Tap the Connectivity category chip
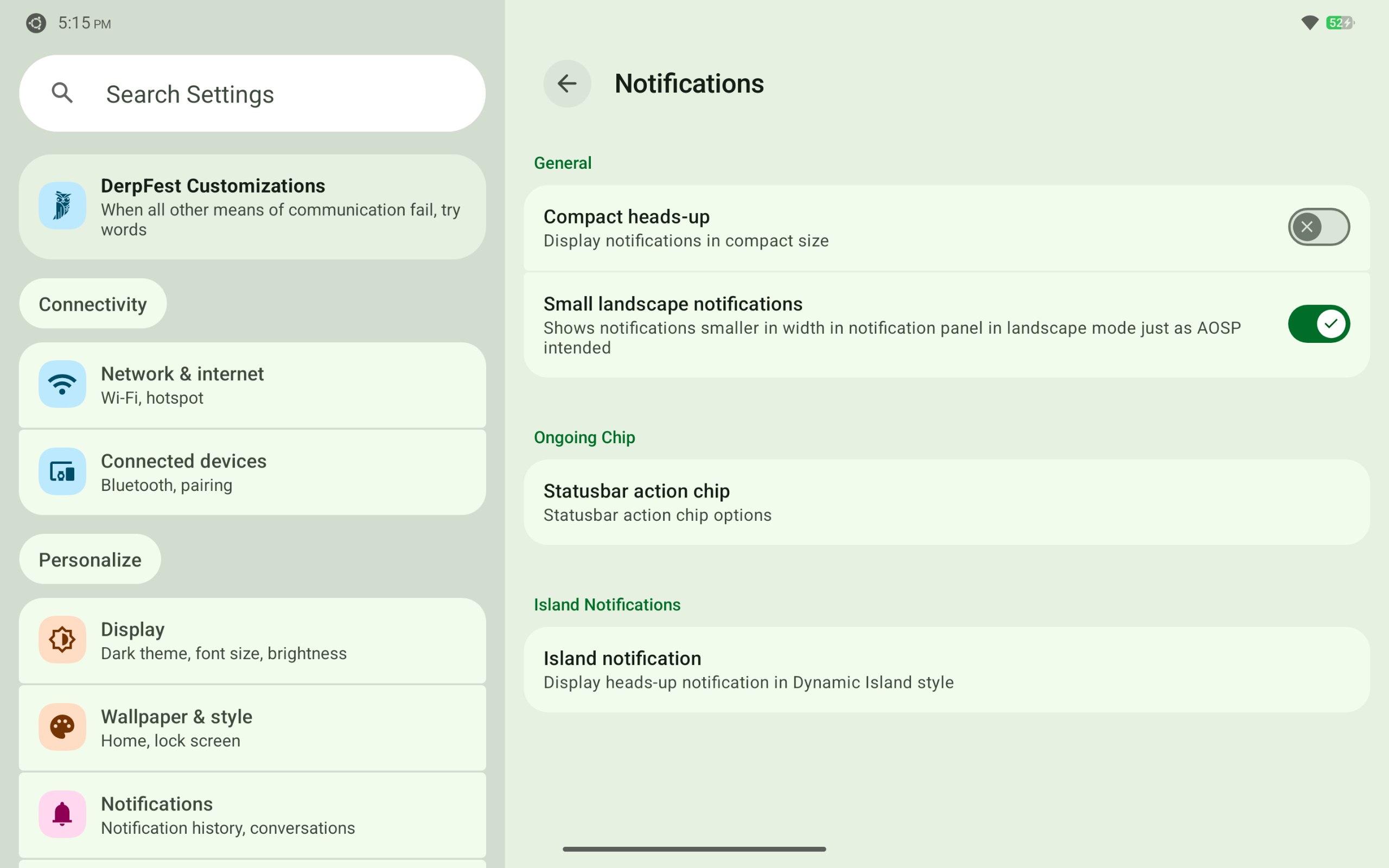The height and width of the screenshot is (868, 1389). (x=92, y=304)
